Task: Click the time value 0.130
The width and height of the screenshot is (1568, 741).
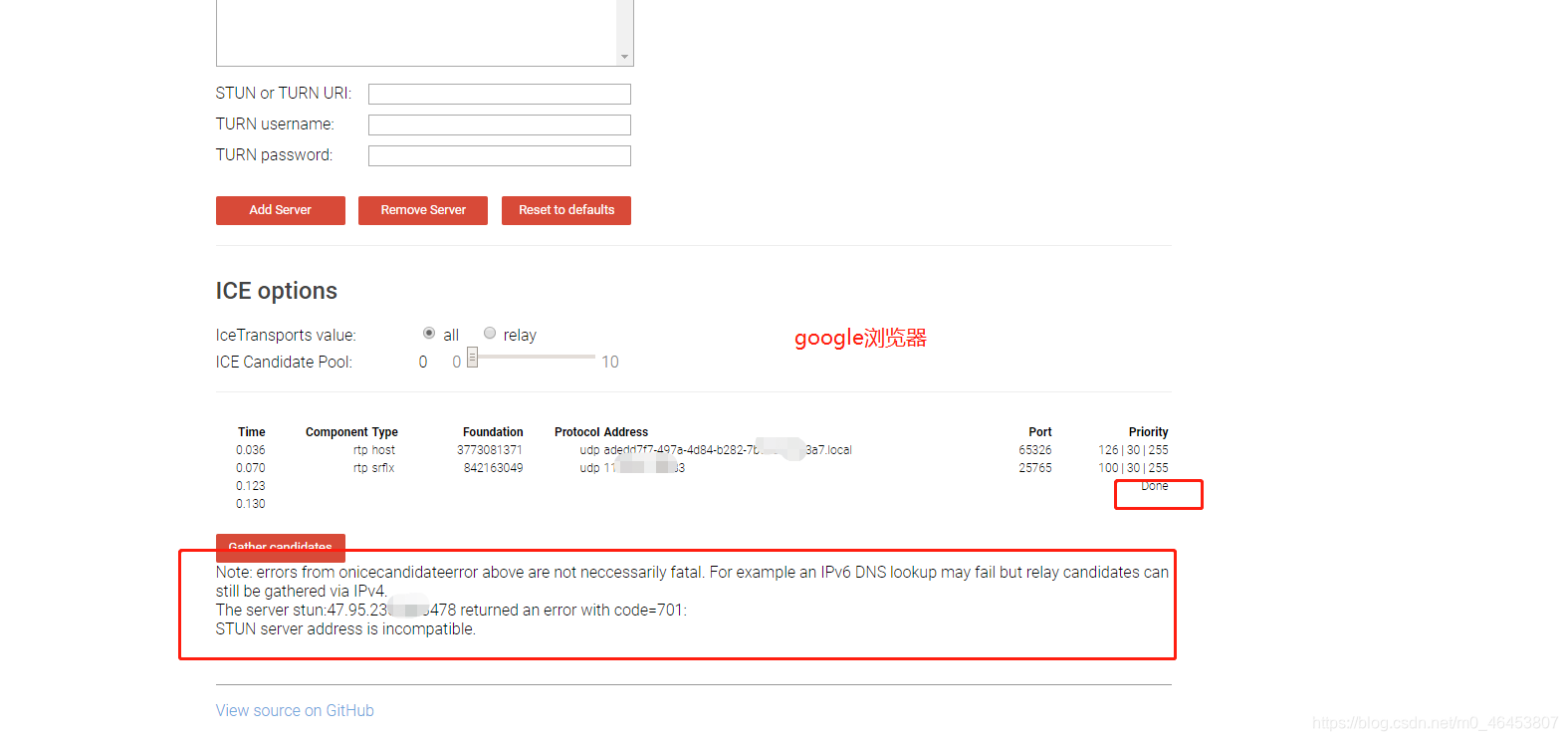Action: point(251,504)
